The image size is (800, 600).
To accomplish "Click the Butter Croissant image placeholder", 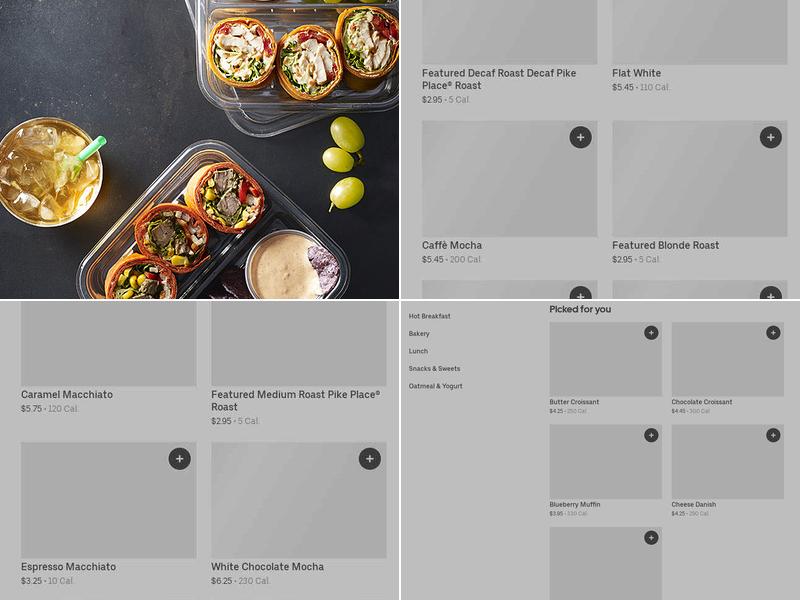I will pos(606,359).
